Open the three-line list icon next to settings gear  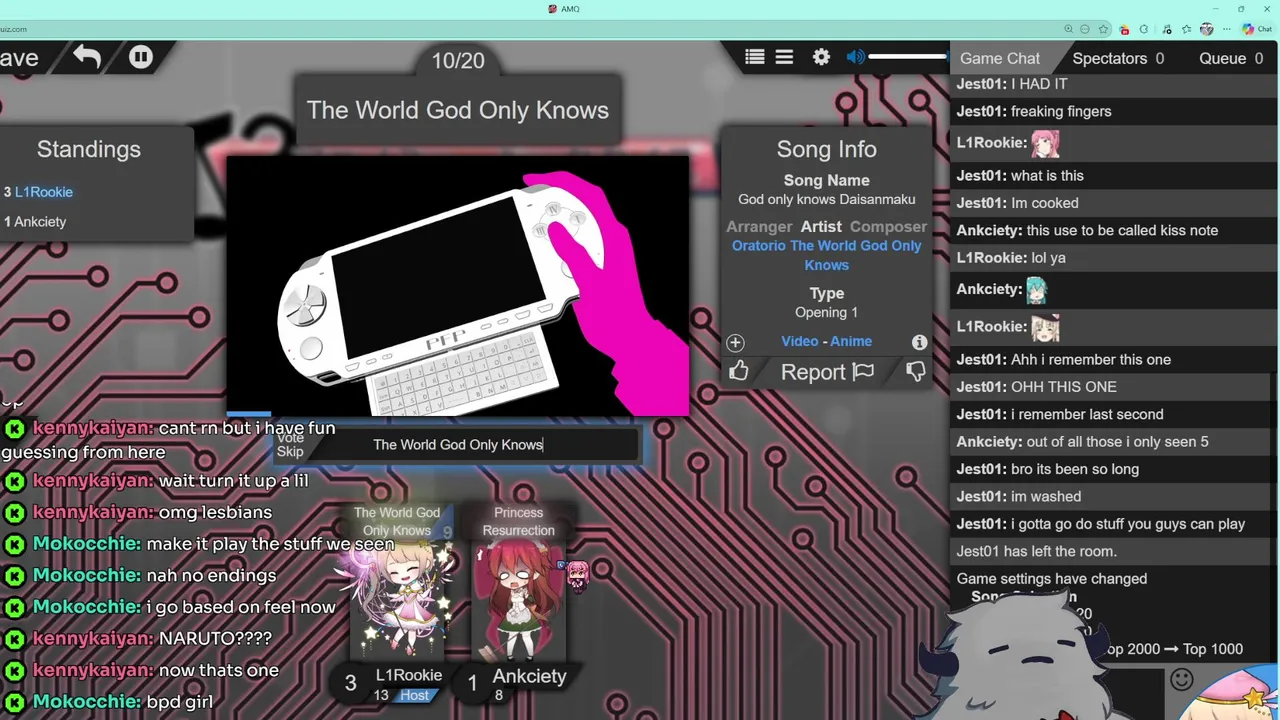784,58
